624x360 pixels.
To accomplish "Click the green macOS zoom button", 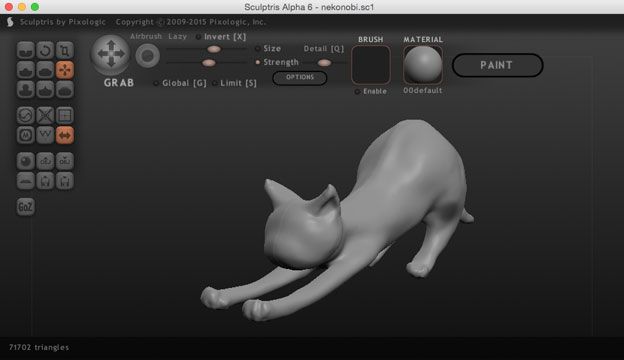I will tap(35, 7).
